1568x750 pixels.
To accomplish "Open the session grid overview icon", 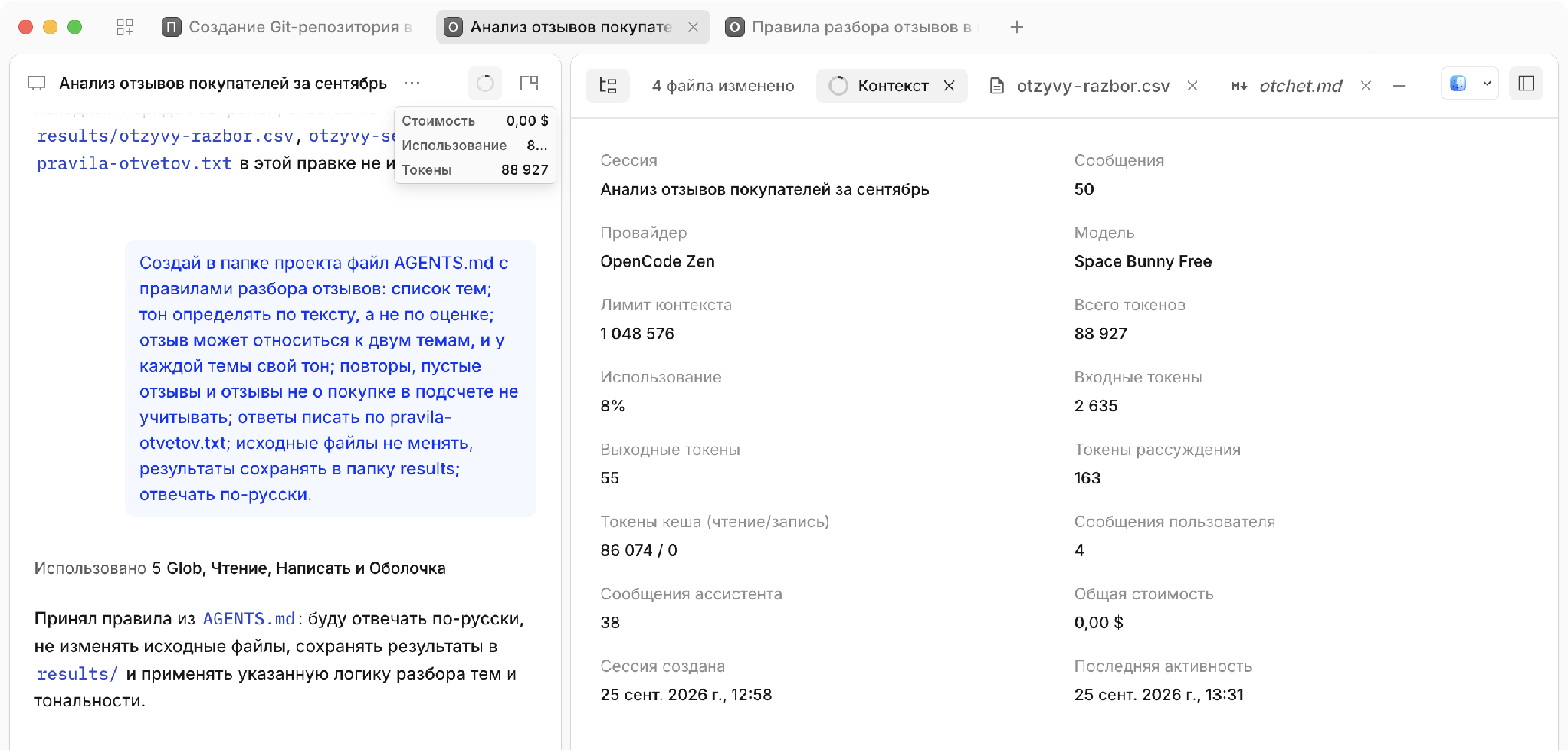I will click(125, 28).
